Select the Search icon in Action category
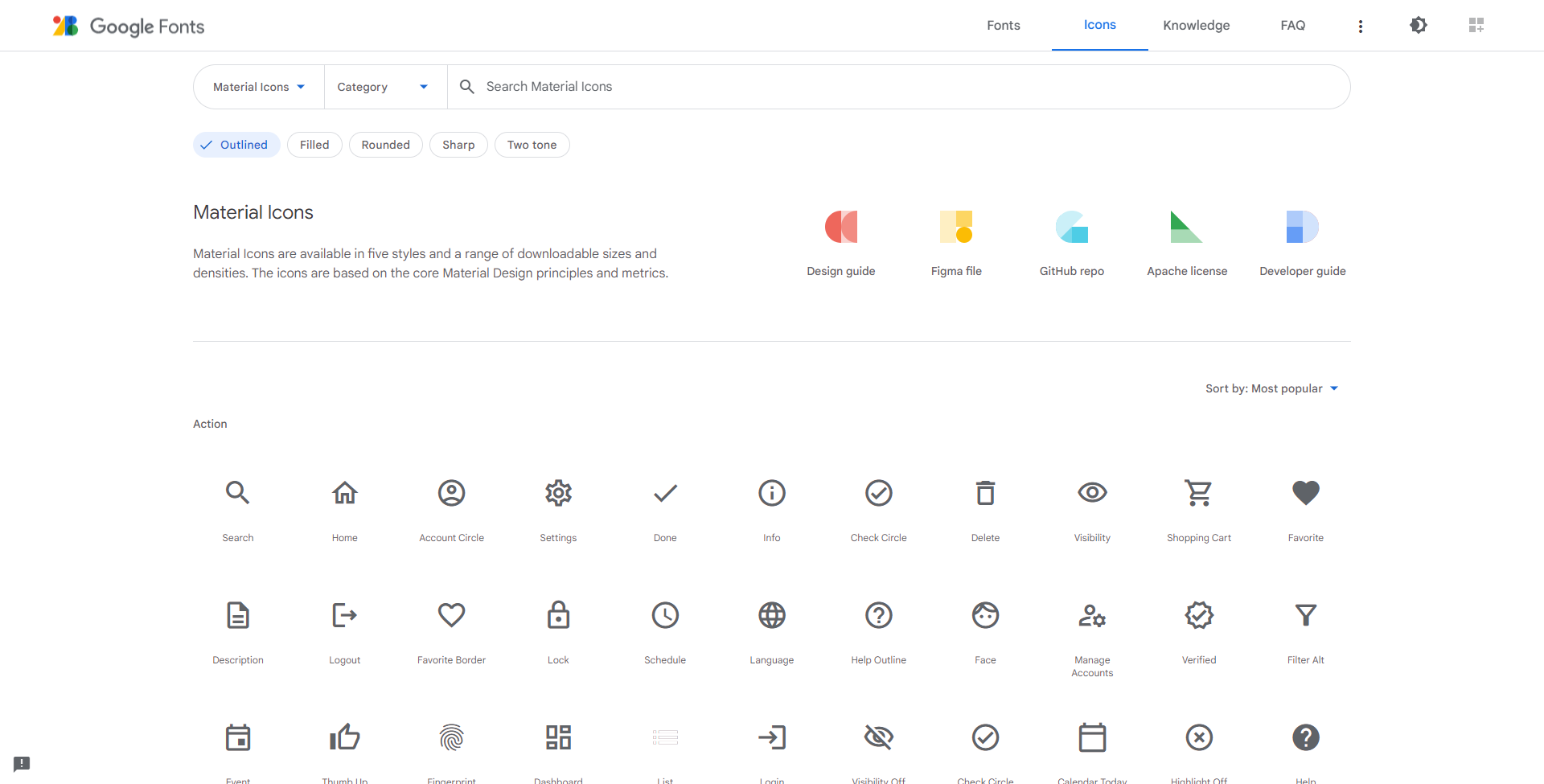The width and height of the screenshot is (1544, 784). [238, 492]
